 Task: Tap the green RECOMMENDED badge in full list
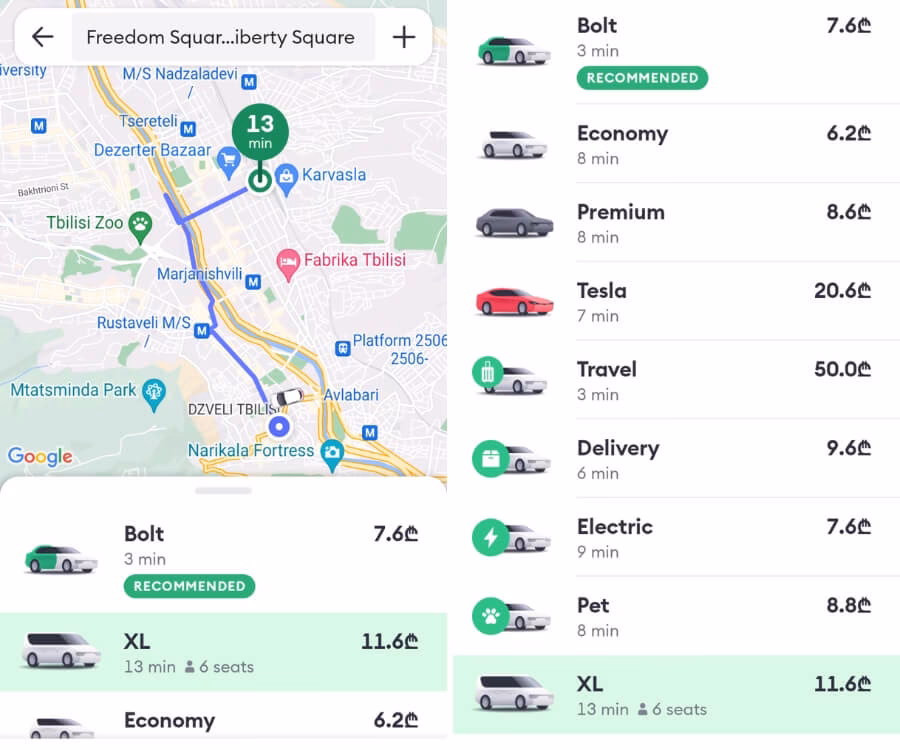point(642,78)
